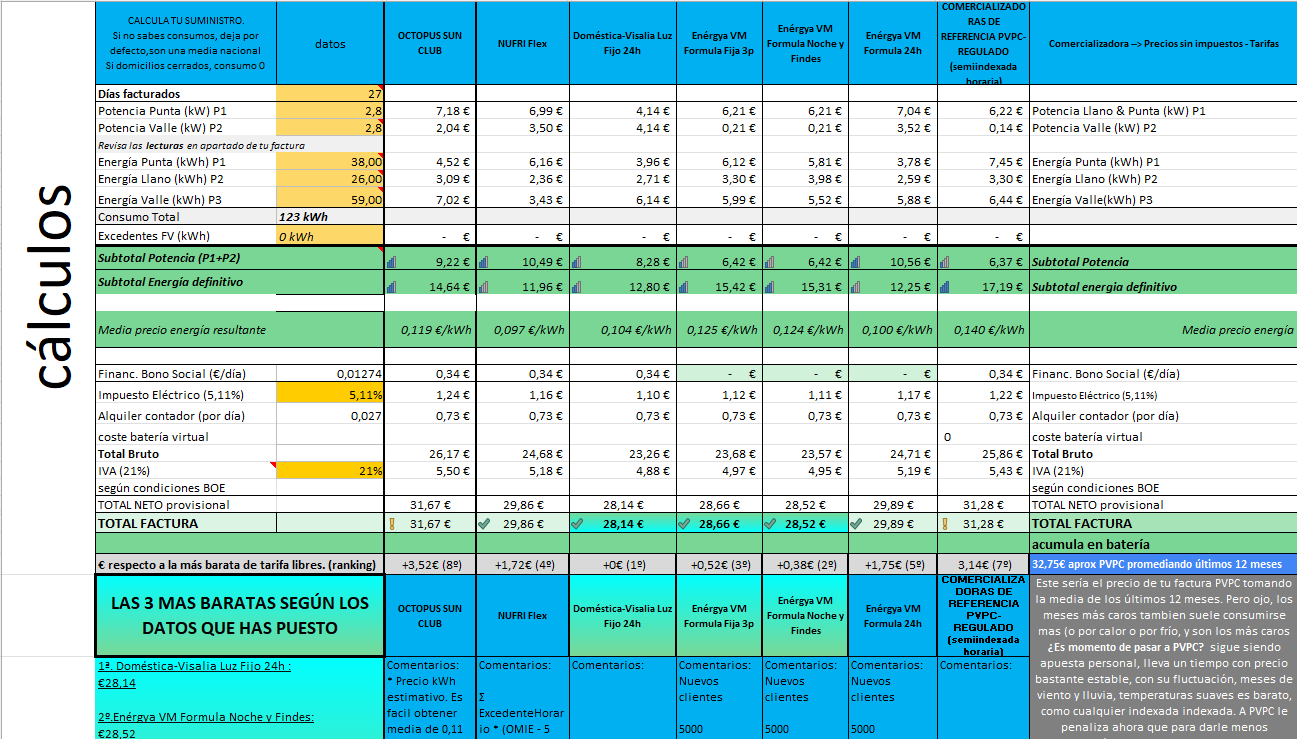Viewport: 1297px width, 739px height.
Task: Select Energía Punta input cell showing 38,00
Action: click(x=330, y=162)
